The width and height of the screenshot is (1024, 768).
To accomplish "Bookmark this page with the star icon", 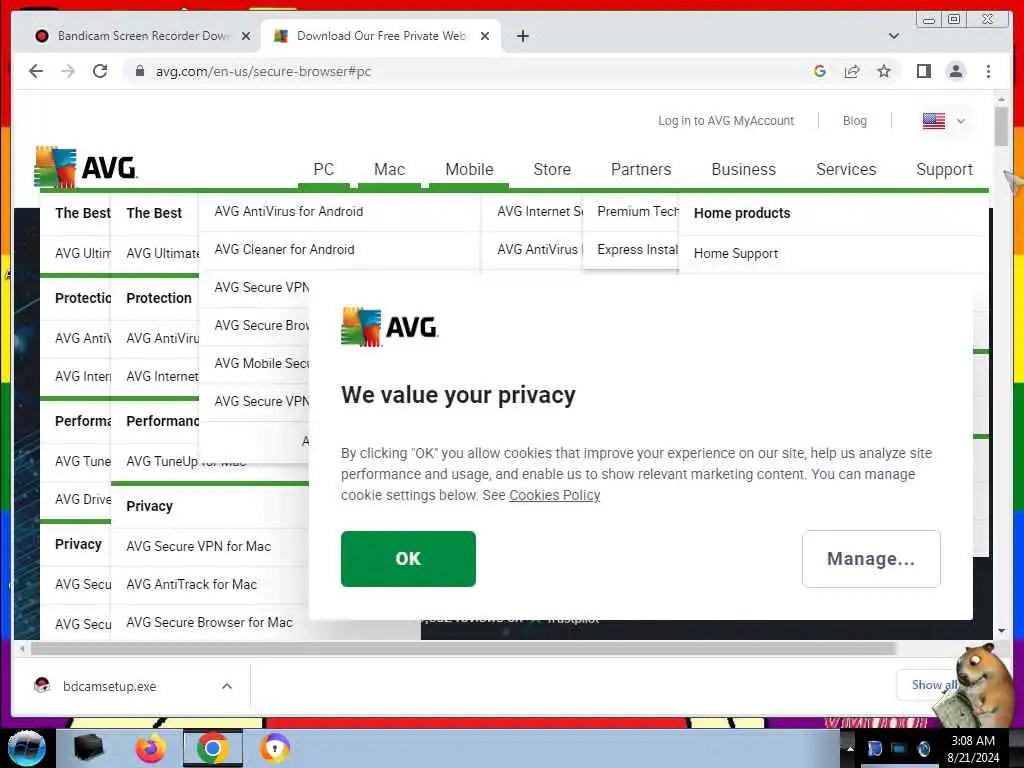I will point(884,71).
